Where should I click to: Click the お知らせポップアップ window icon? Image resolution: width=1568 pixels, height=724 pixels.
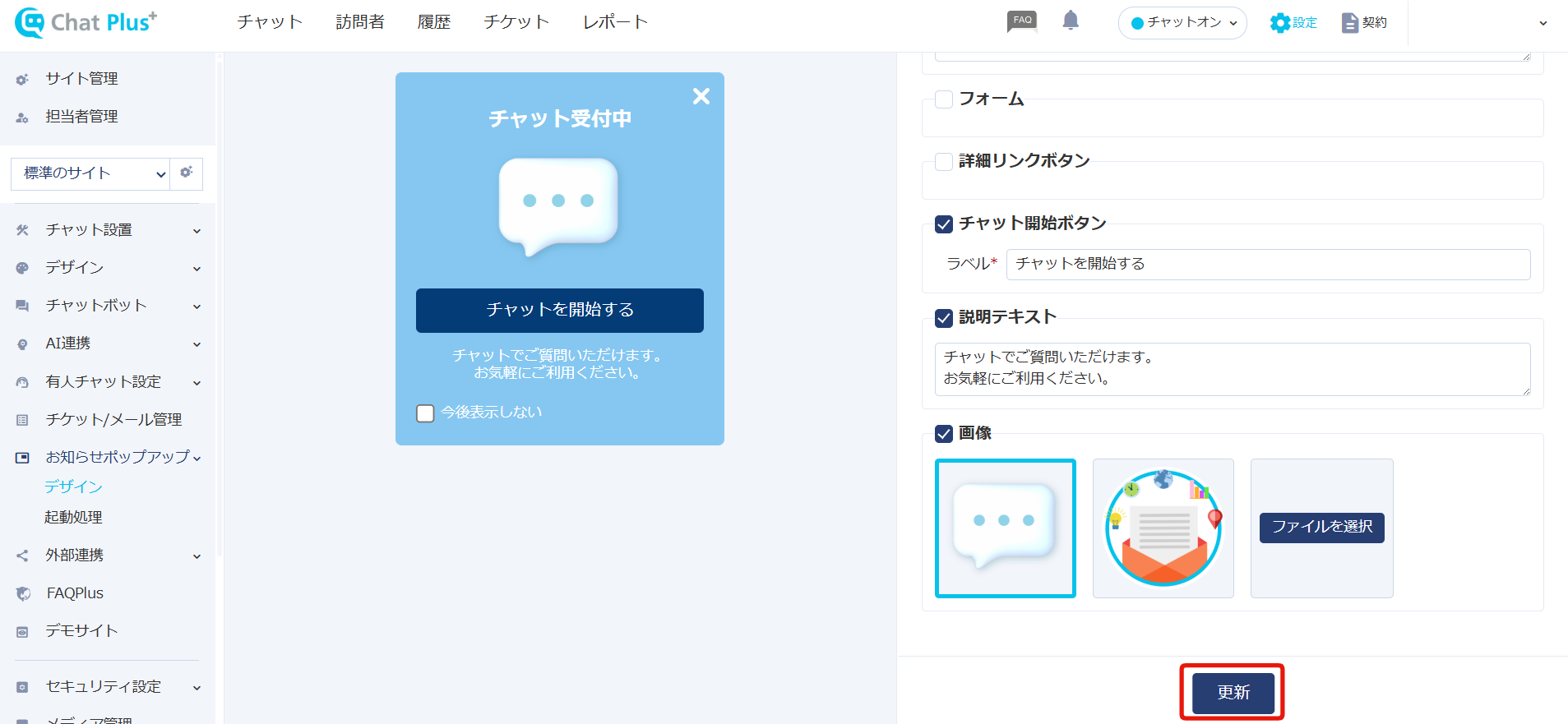coord(22,458)
